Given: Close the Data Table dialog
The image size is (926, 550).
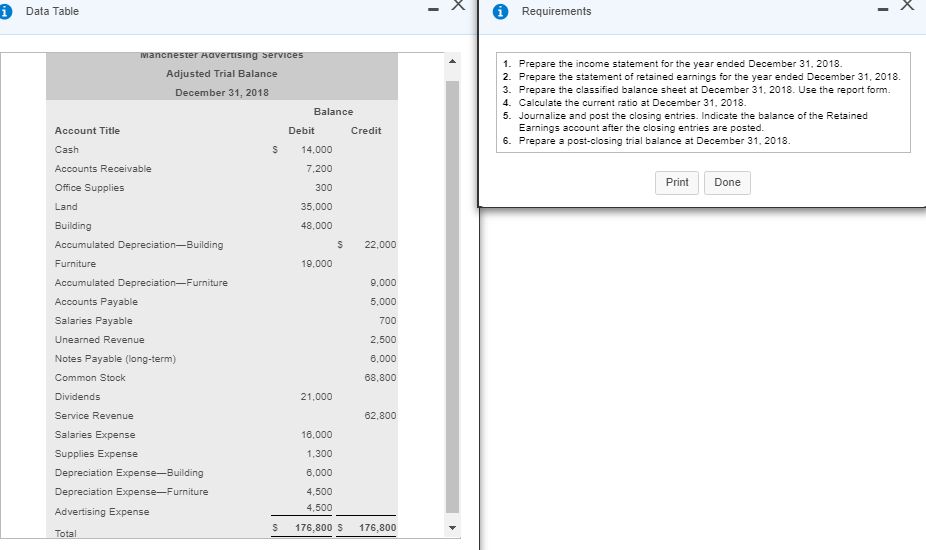Looking at the screenshot, I should [x=458, y=6].
